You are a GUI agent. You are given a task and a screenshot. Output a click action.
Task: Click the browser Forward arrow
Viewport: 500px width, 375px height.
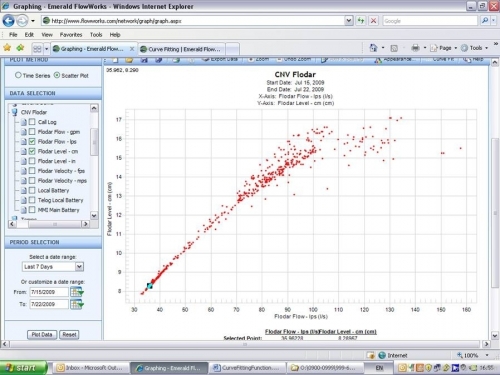tap(22, 21)
